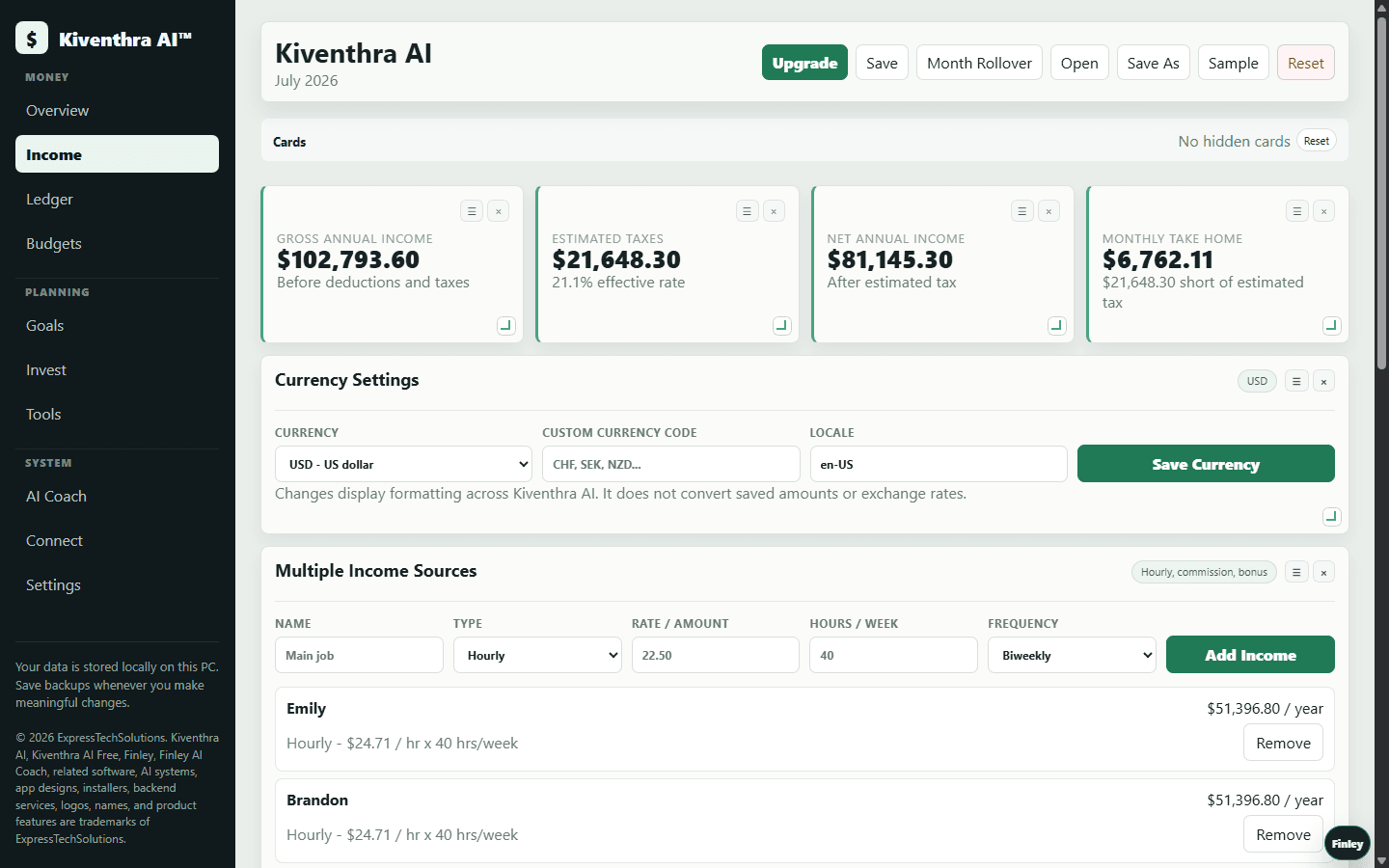
Task: Open Multiple Income Sources panel menu icon
Action: click(x=1296, y=572)
